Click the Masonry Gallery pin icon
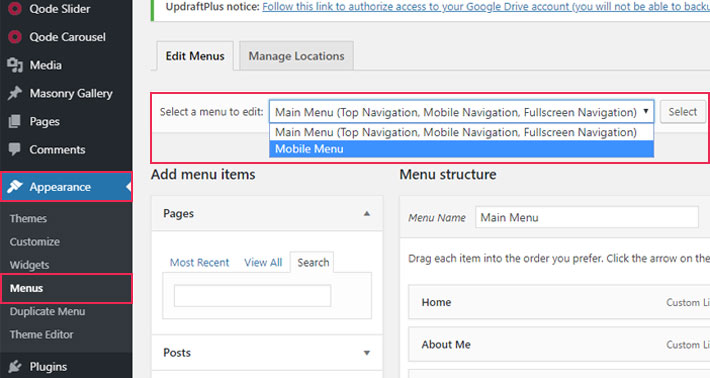710x378 pixels. pos(15,93)
